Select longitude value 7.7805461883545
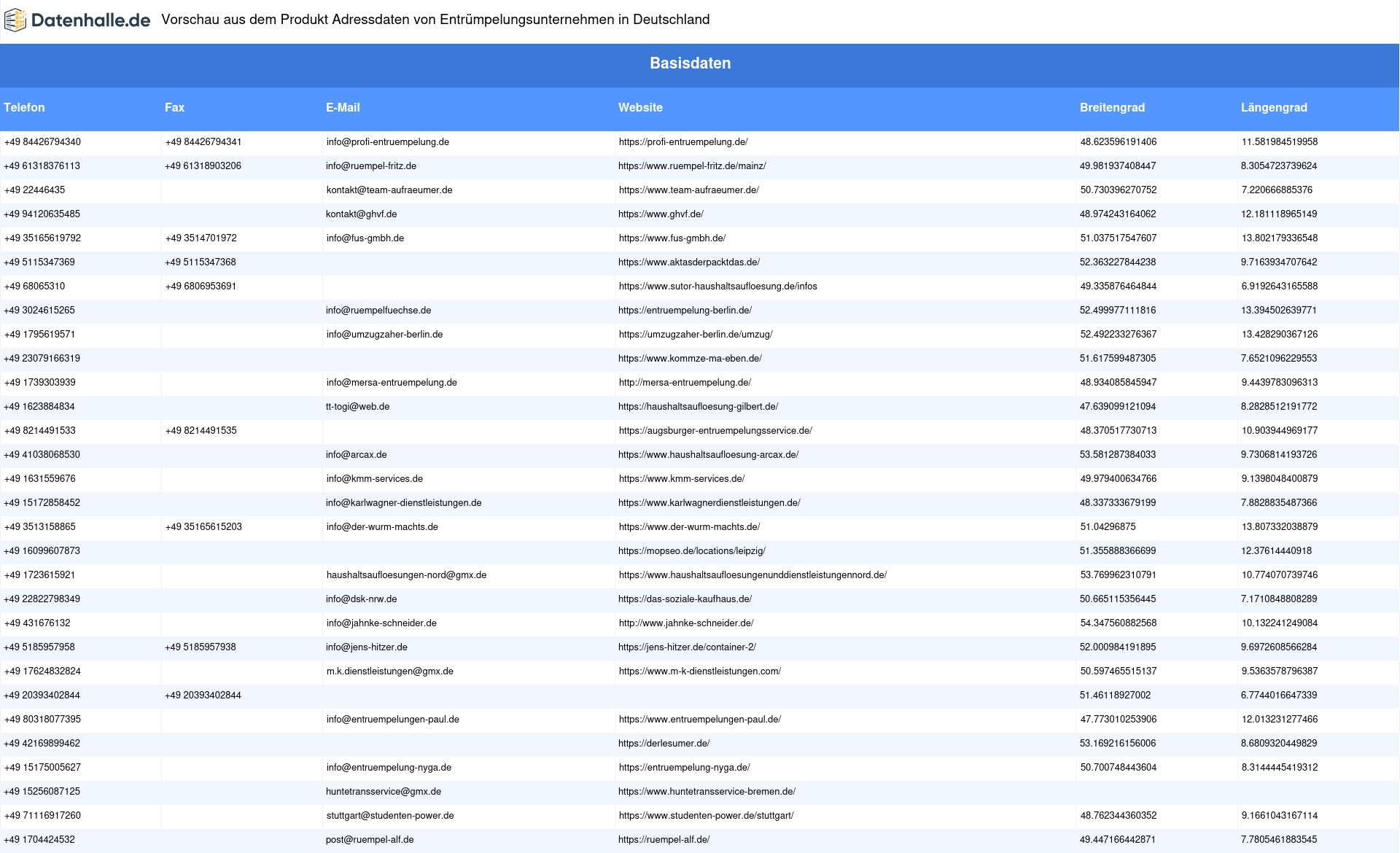Image resolution: width=1400 pixels, height=853 pixels. click(1279, 840)
